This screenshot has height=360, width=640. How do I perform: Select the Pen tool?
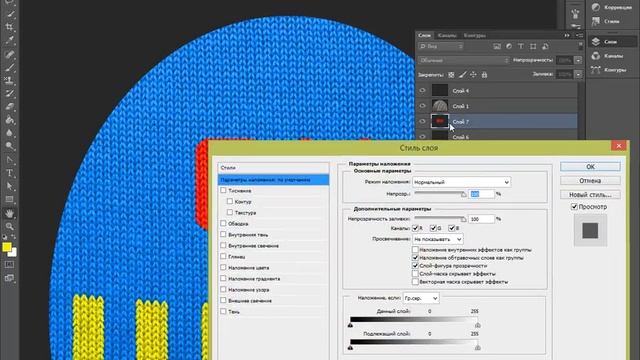[9, 160]
